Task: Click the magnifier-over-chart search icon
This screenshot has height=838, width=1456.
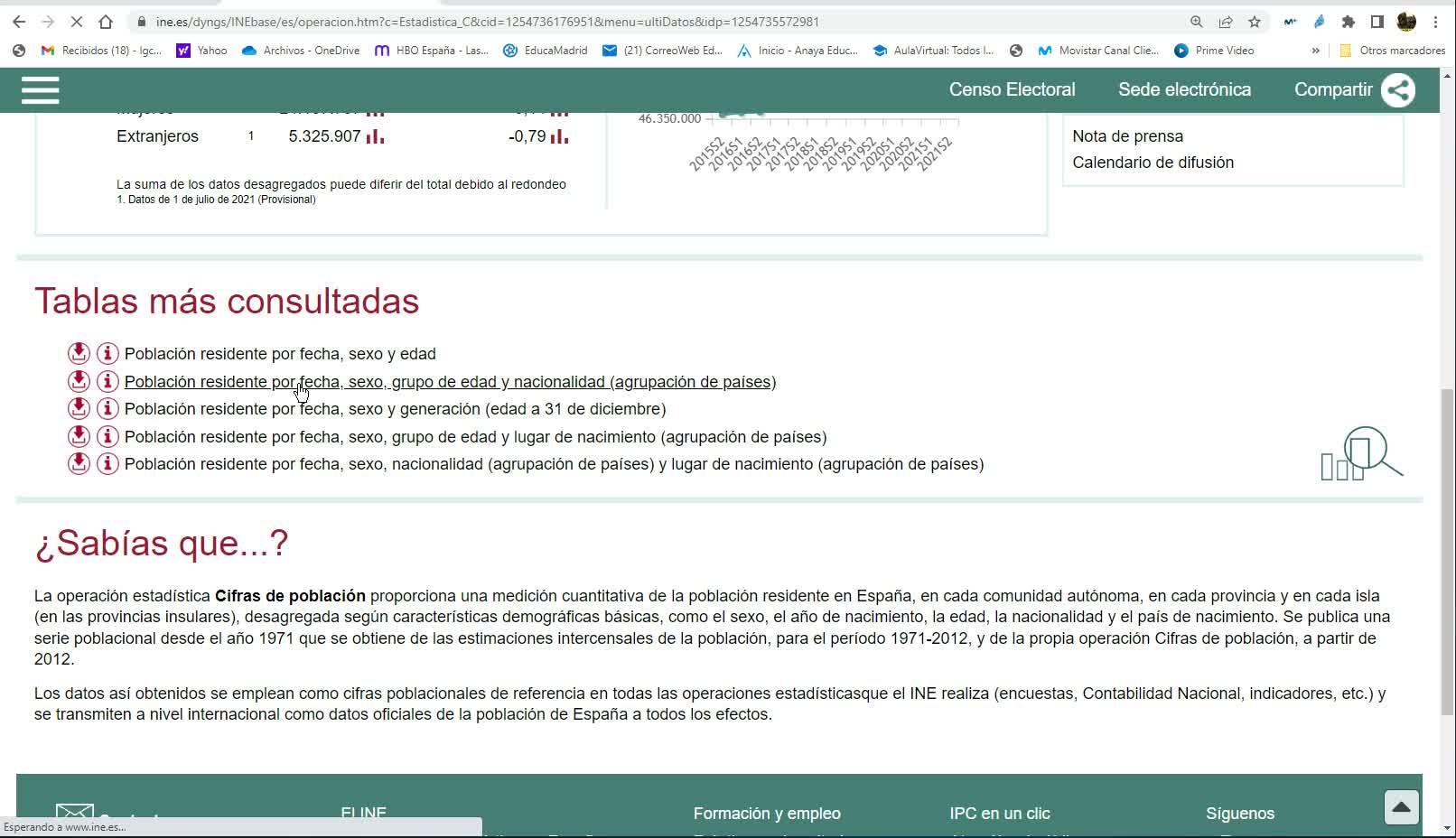Action: (1361, 453)
